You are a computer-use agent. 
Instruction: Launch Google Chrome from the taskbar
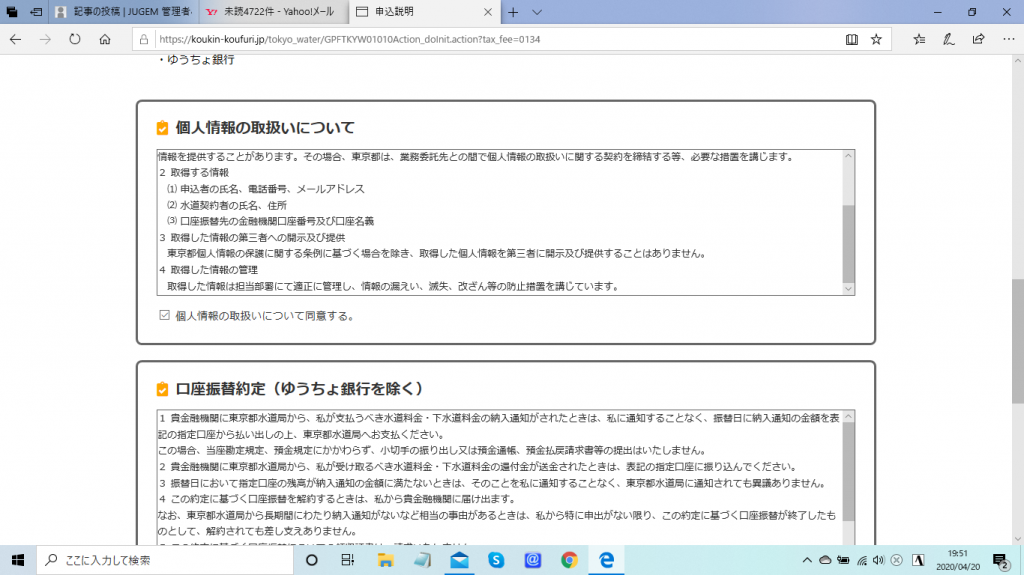coord(569,560)
